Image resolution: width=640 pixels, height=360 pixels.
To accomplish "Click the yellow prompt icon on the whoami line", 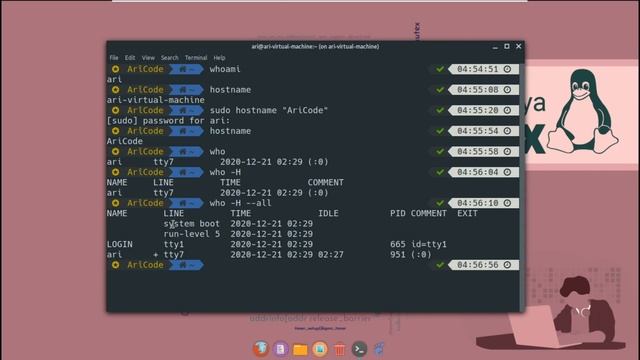I will click(x=116, y=69).
